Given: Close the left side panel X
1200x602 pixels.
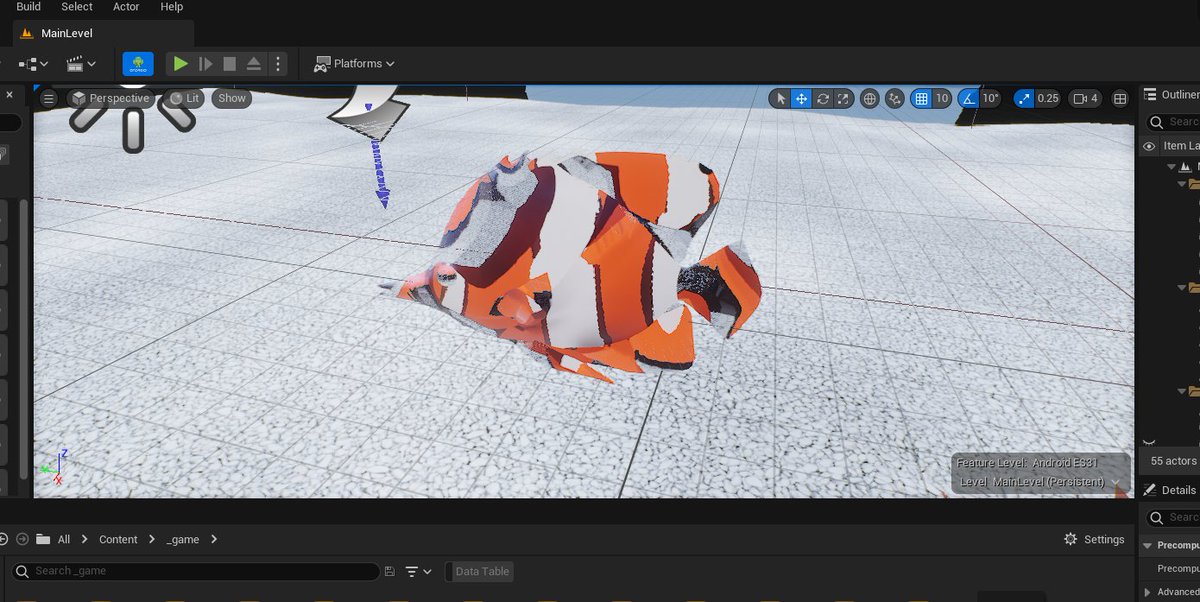Looking at the screenshot, I should pyautogui.click(x=9, y=94).
